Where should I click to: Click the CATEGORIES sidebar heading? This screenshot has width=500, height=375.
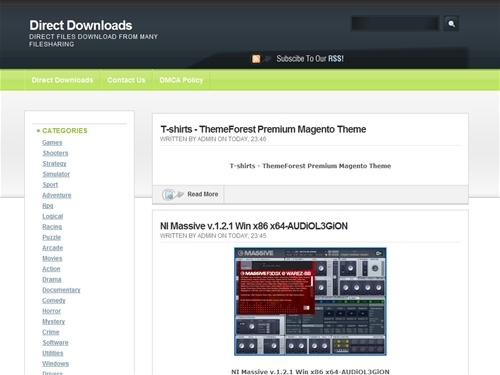[x=65, y=131]
